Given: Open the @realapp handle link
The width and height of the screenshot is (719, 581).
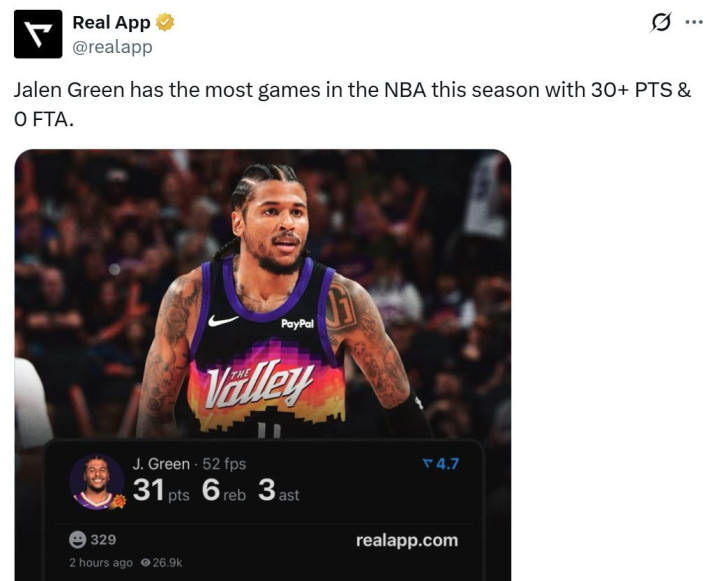Looking at the screenshot, I should (112, 47).
